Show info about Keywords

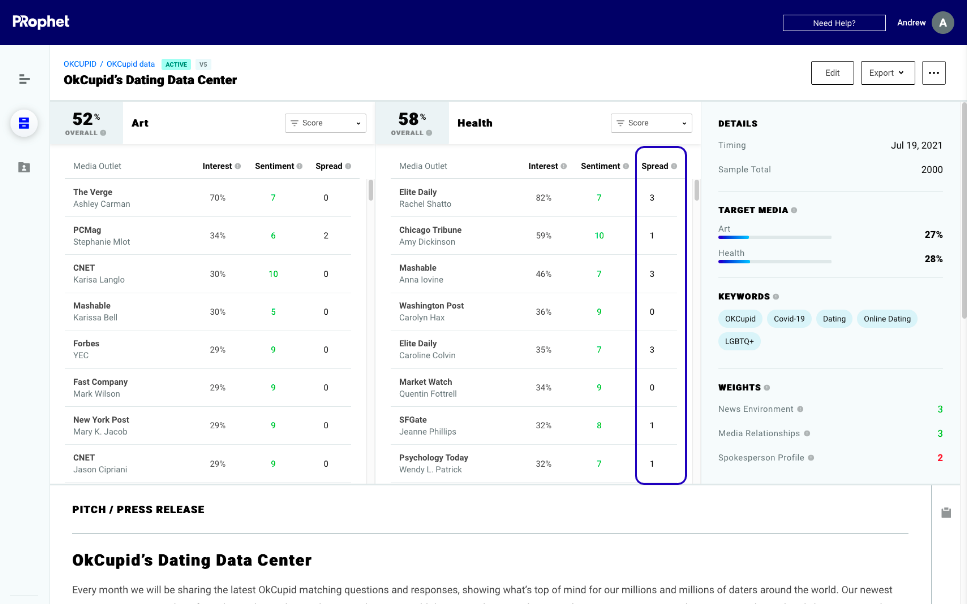point(776,297)
